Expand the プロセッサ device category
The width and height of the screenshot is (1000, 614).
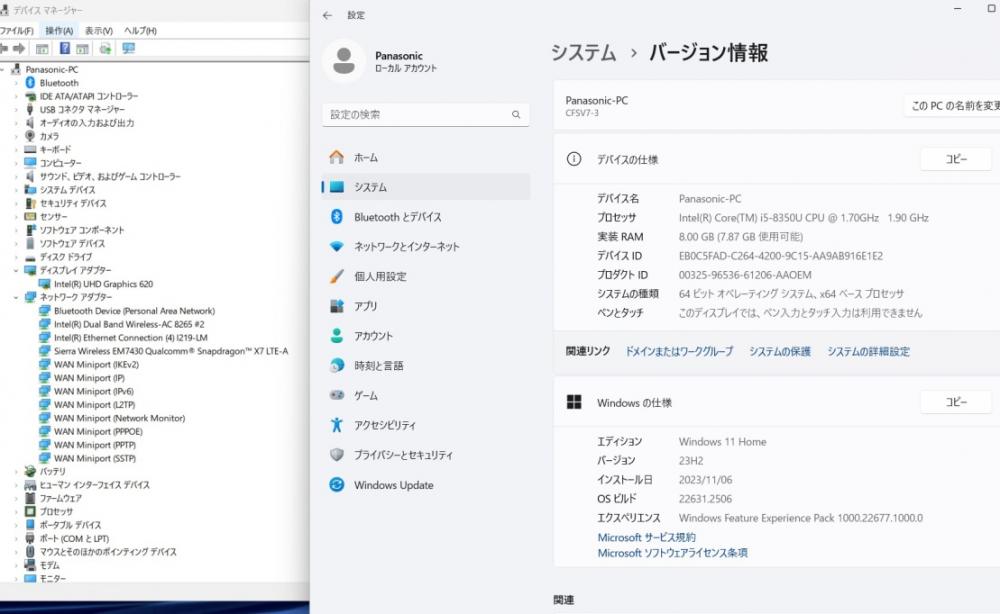click(16, 511)
